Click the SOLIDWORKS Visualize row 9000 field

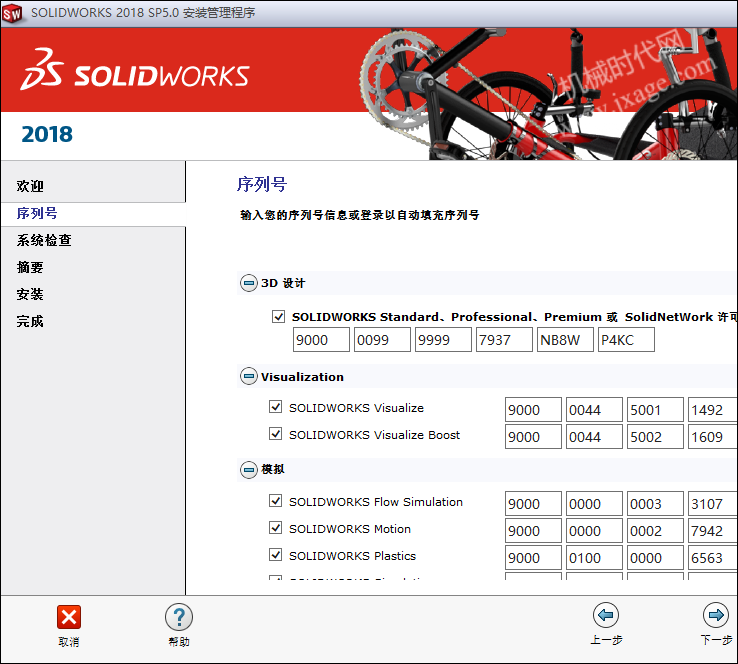[533, 409]
